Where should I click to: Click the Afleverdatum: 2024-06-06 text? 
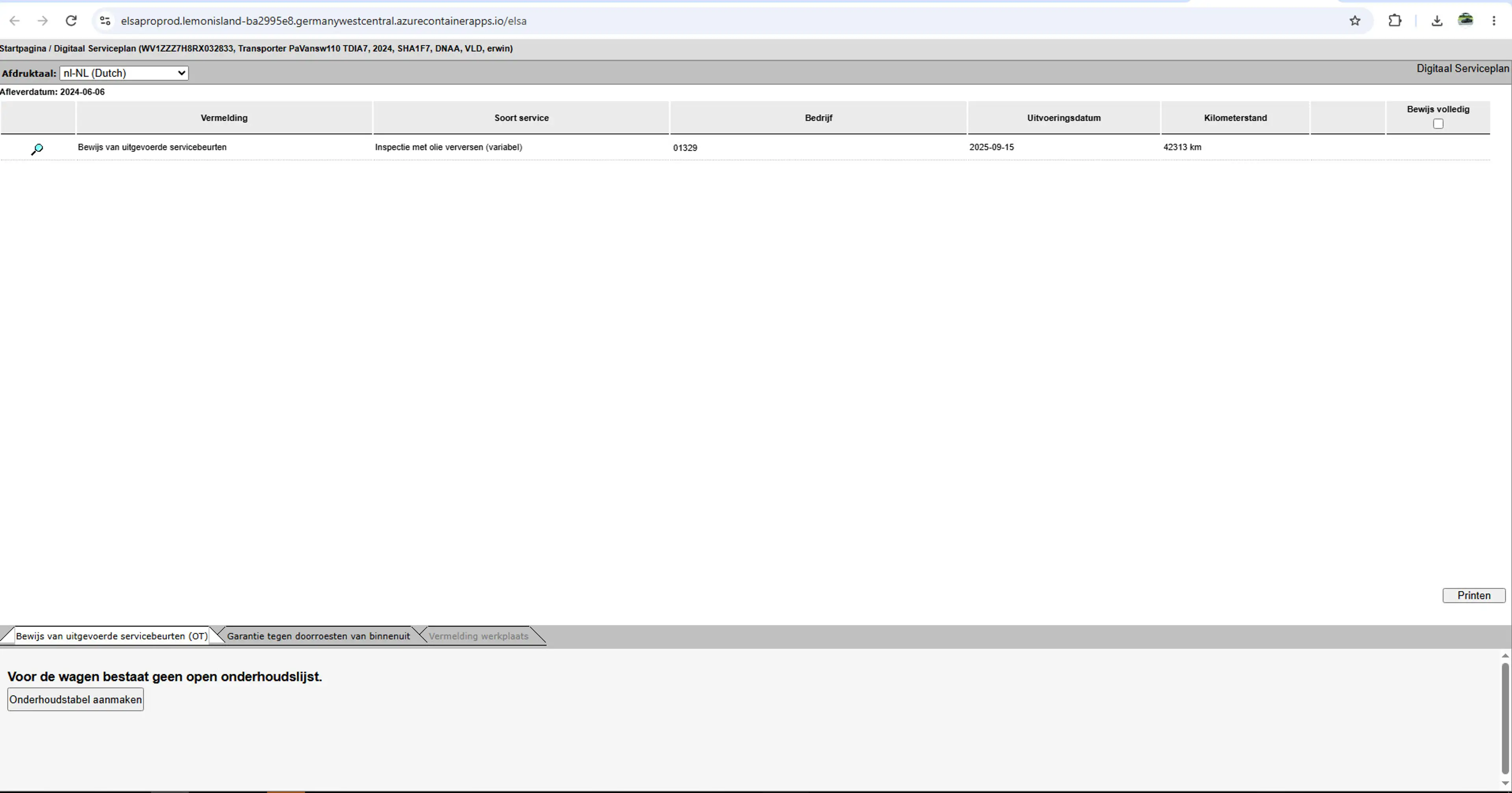point(52,92)
